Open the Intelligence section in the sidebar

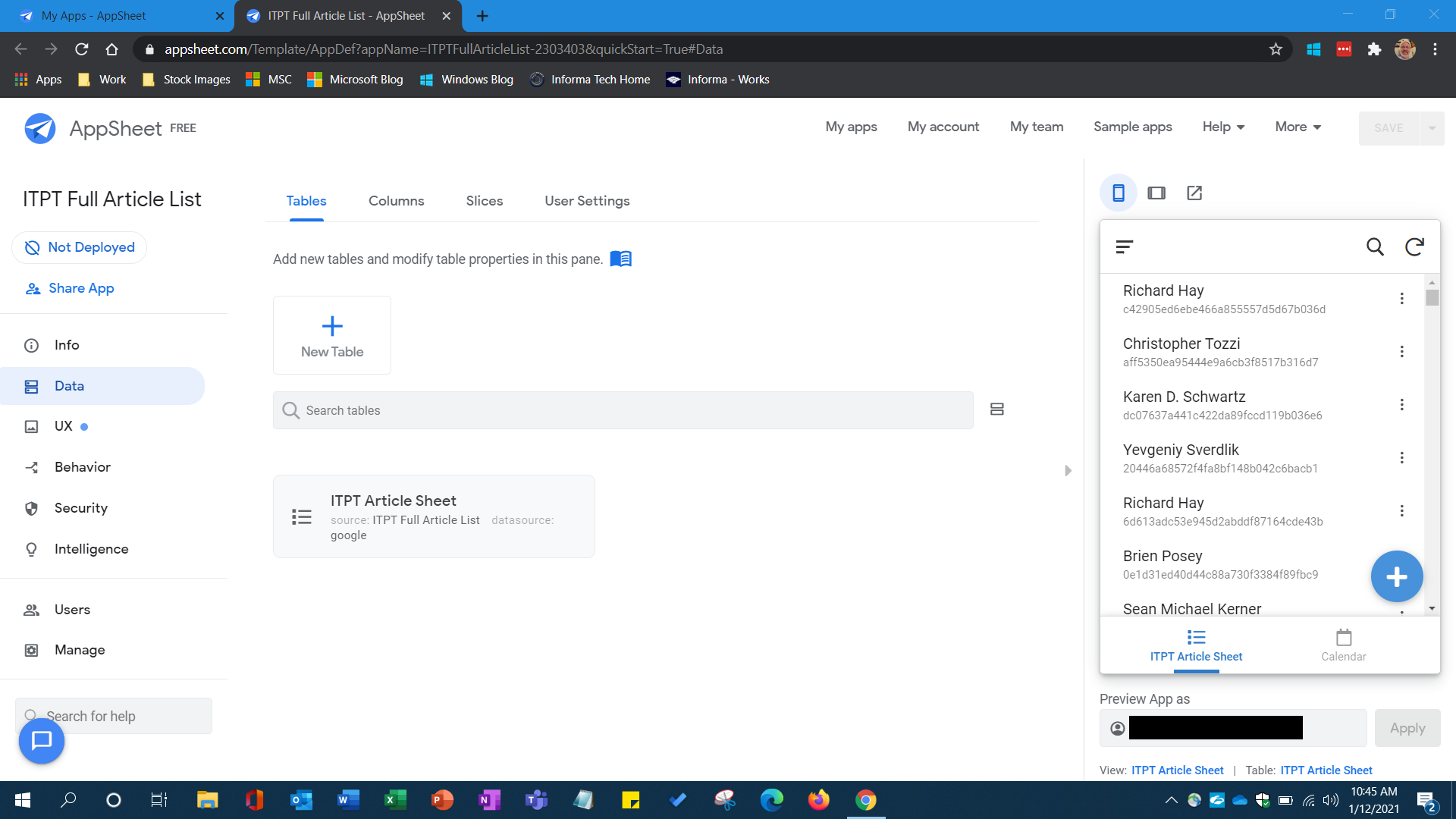(x=91, y=548)
